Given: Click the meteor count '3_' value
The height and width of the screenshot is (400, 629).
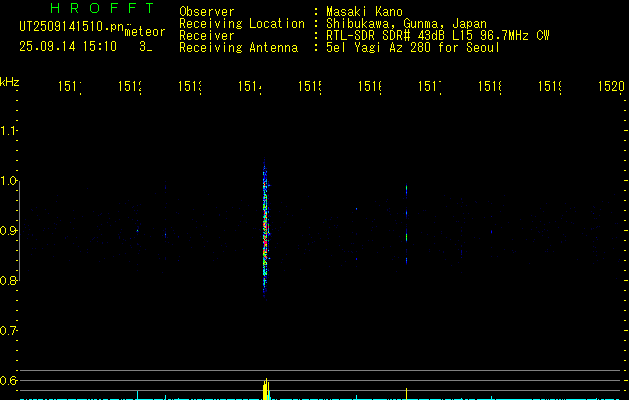Looking at the screenshot, I should tap(145, 47).
